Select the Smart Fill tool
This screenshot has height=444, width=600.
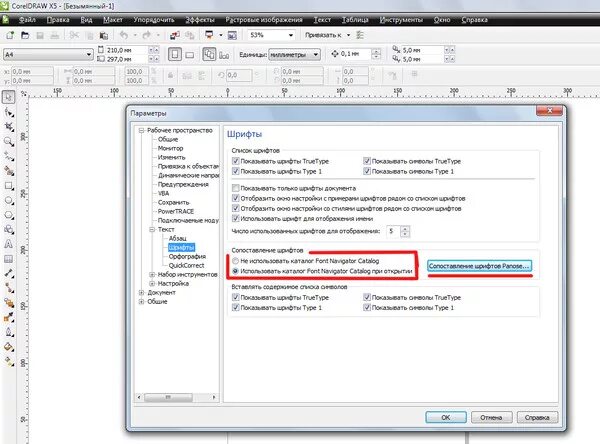9,171
